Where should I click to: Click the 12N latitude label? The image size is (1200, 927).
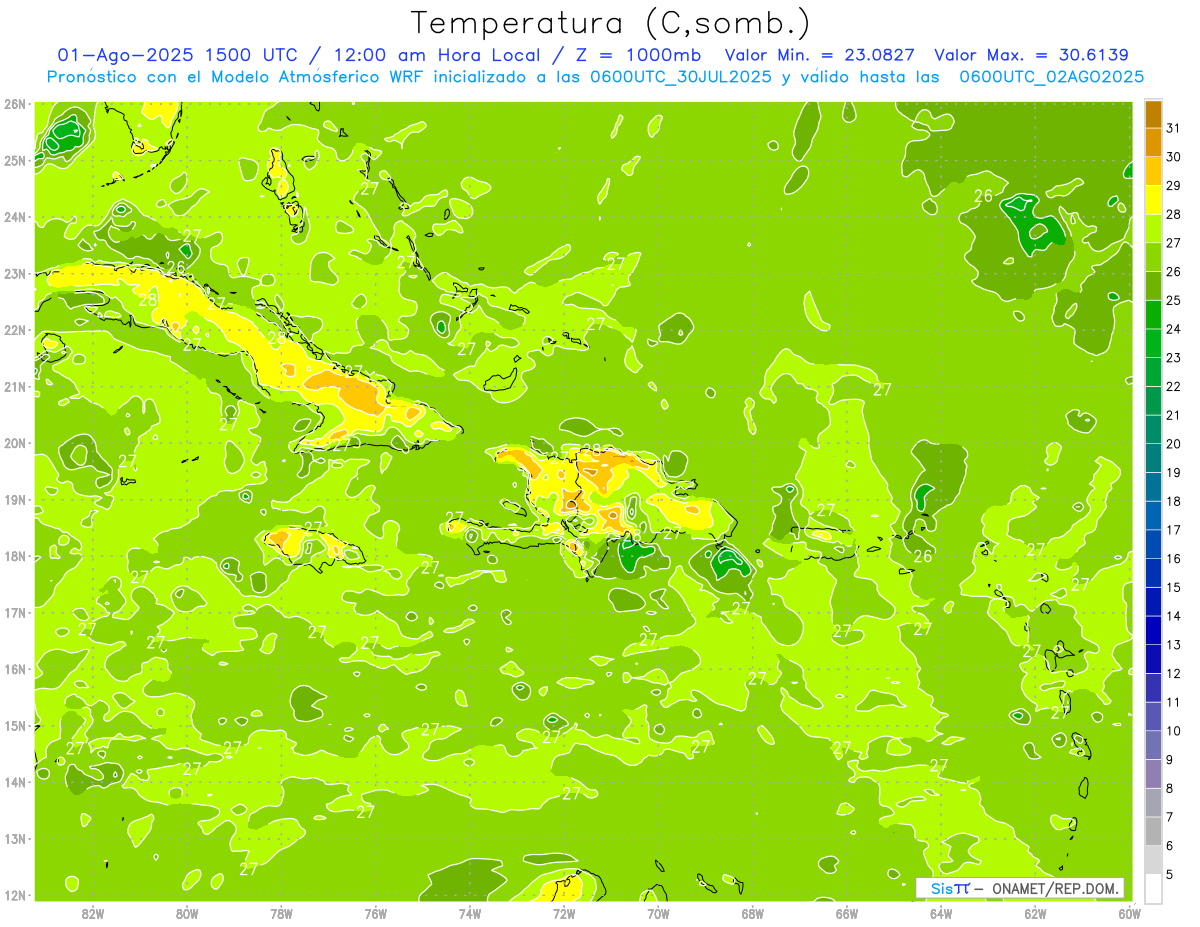(14, 895)
